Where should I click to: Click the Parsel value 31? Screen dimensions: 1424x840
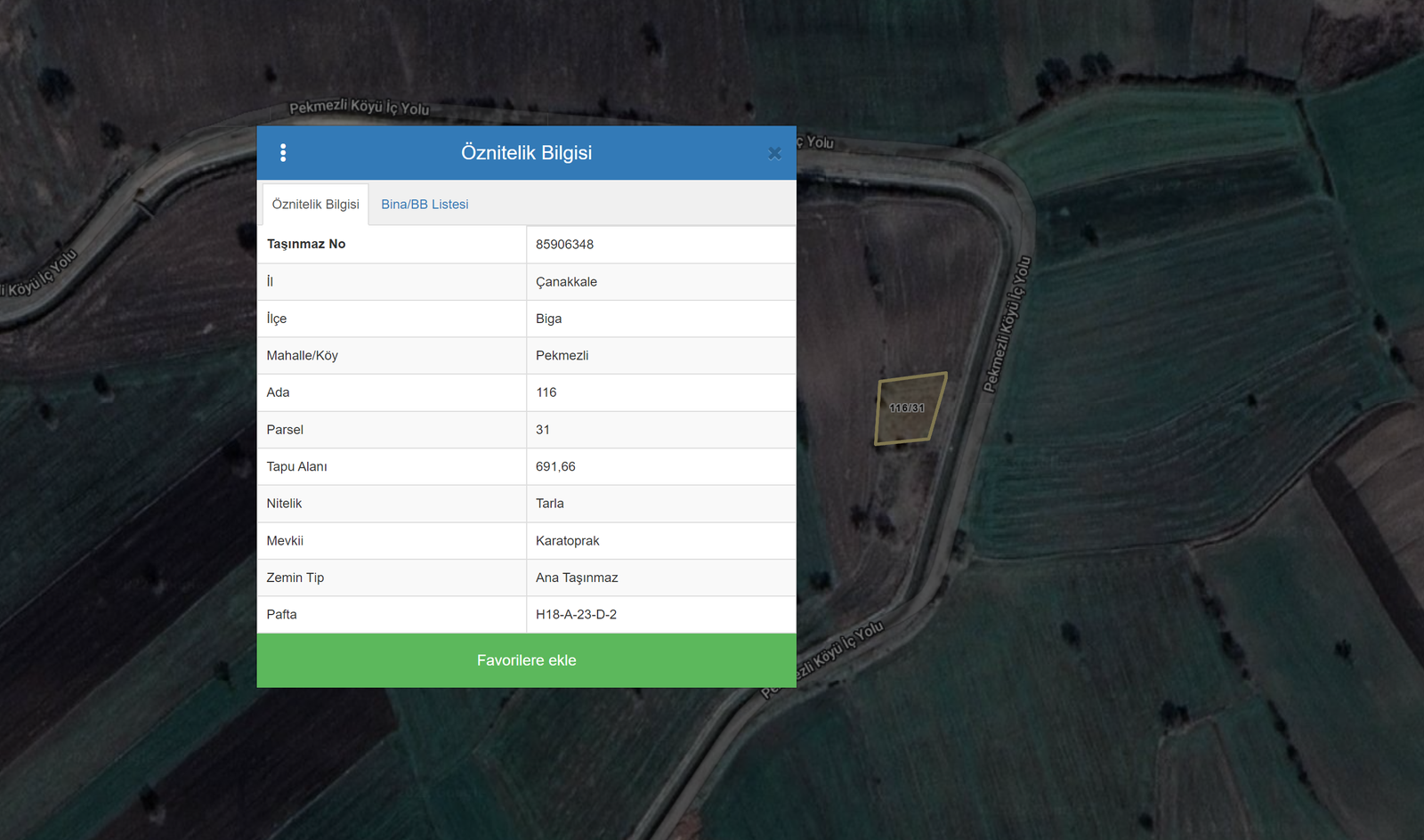(x=543, y=430)
